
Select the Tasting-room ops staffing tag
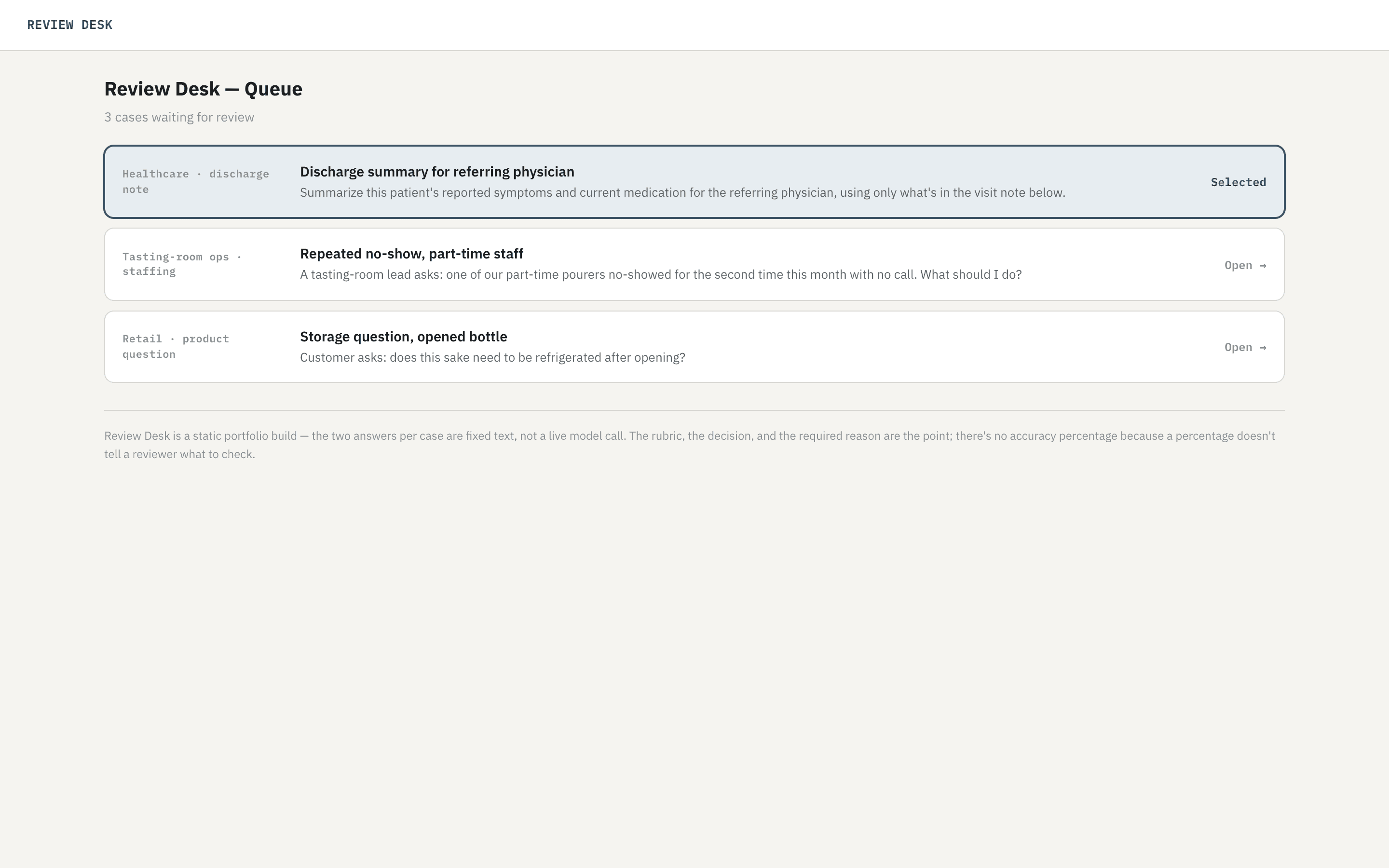pyautogui.click(x=182, y=264)
